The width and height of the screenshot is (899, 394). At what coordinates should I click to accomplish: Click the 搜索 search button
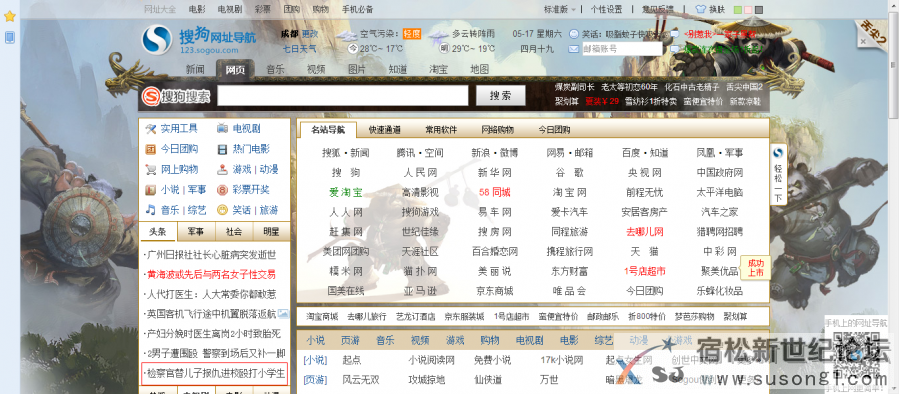(501, 96)
